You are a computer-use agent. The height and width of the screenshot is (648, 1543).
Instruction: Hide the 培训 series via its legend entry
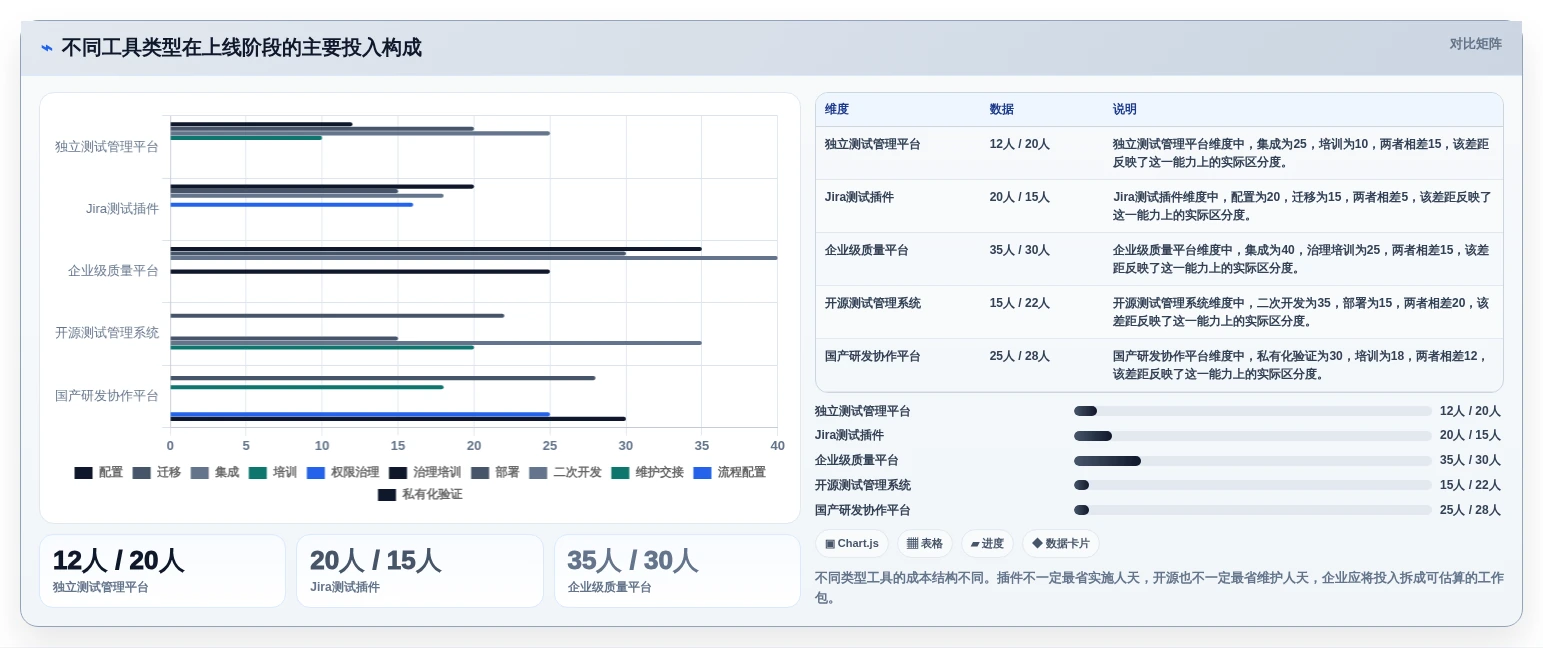tap(273, 472)
